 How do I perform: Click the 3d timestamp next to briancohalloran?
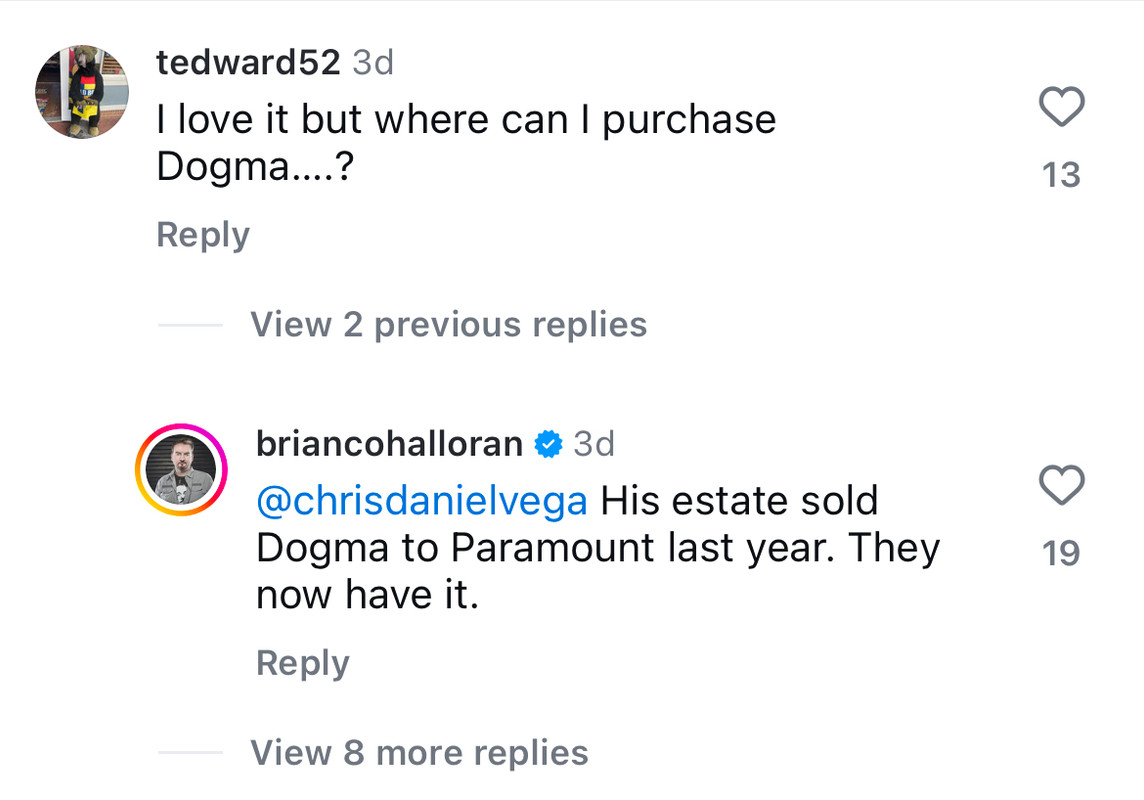pyautogui.click(x=594, y=443)
